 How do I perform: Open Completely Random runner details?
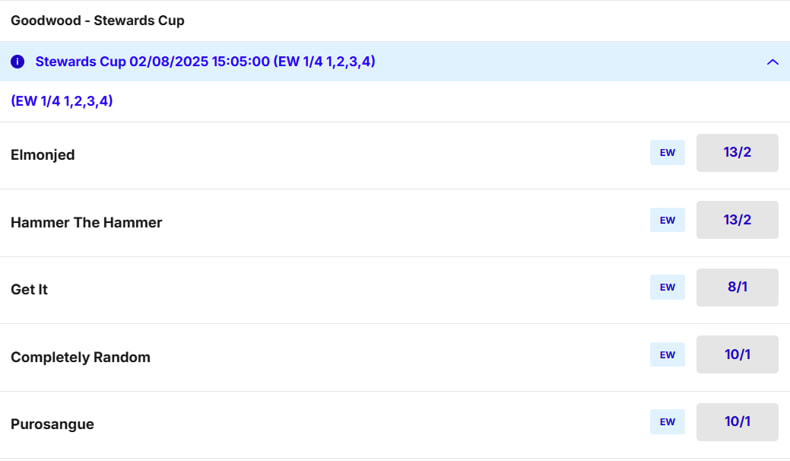coord(80,357)
